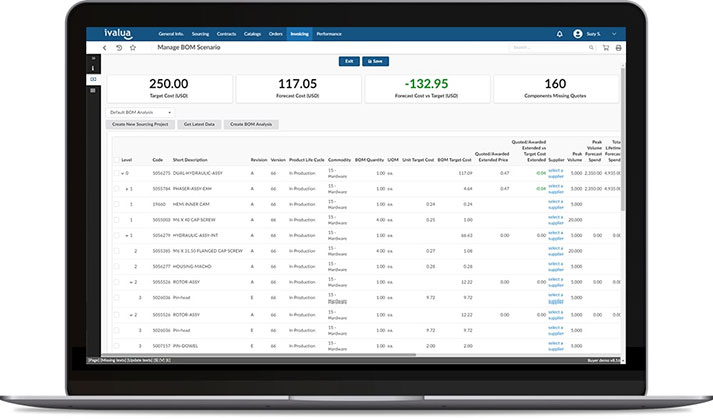The image size is (713, 419).
Task: Click Create New Sourcing Project
Action: (x=140, y=124)
